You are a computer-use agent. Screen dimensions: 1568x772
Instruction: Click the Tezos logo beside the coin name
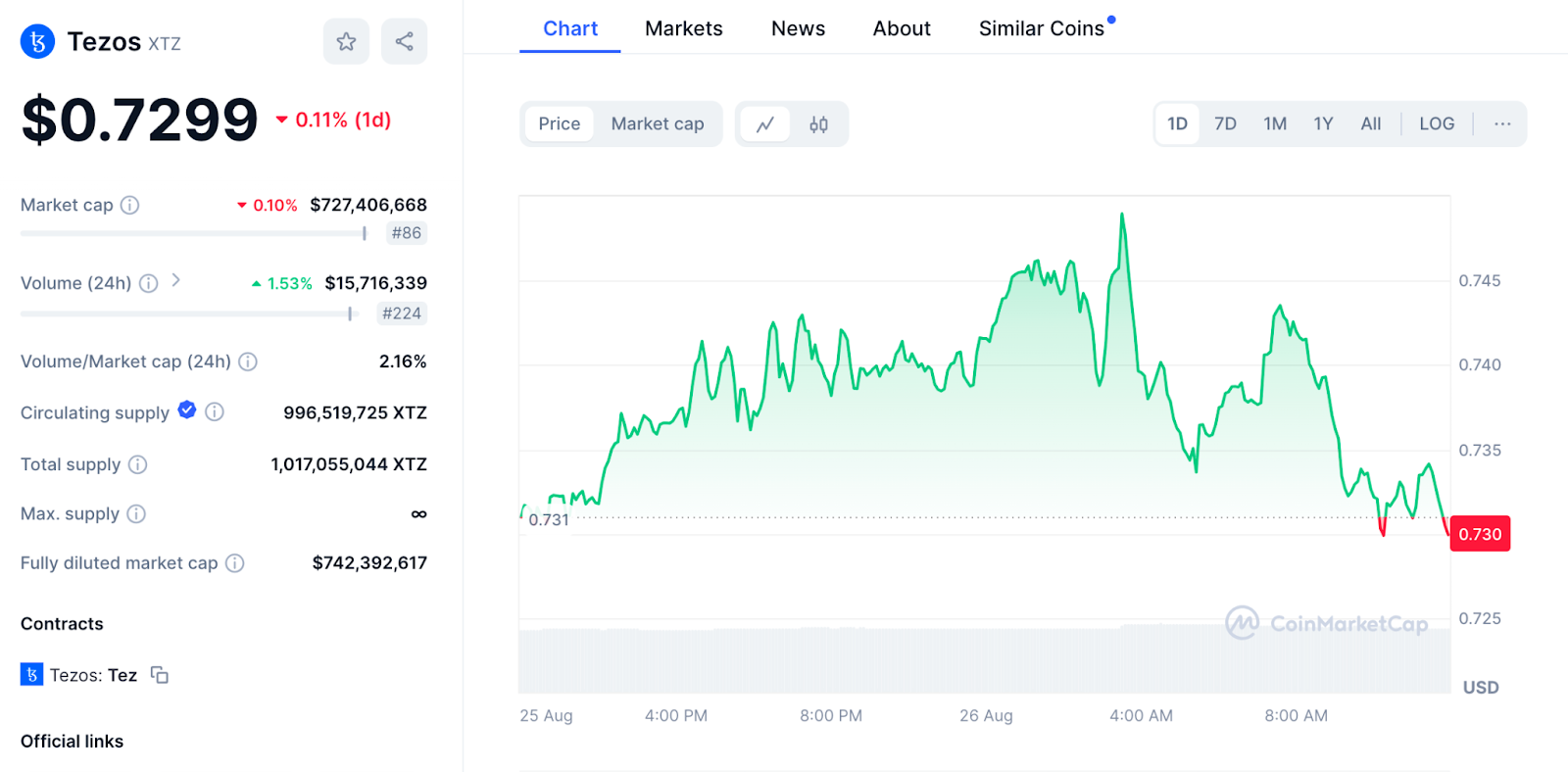[37, 41]
